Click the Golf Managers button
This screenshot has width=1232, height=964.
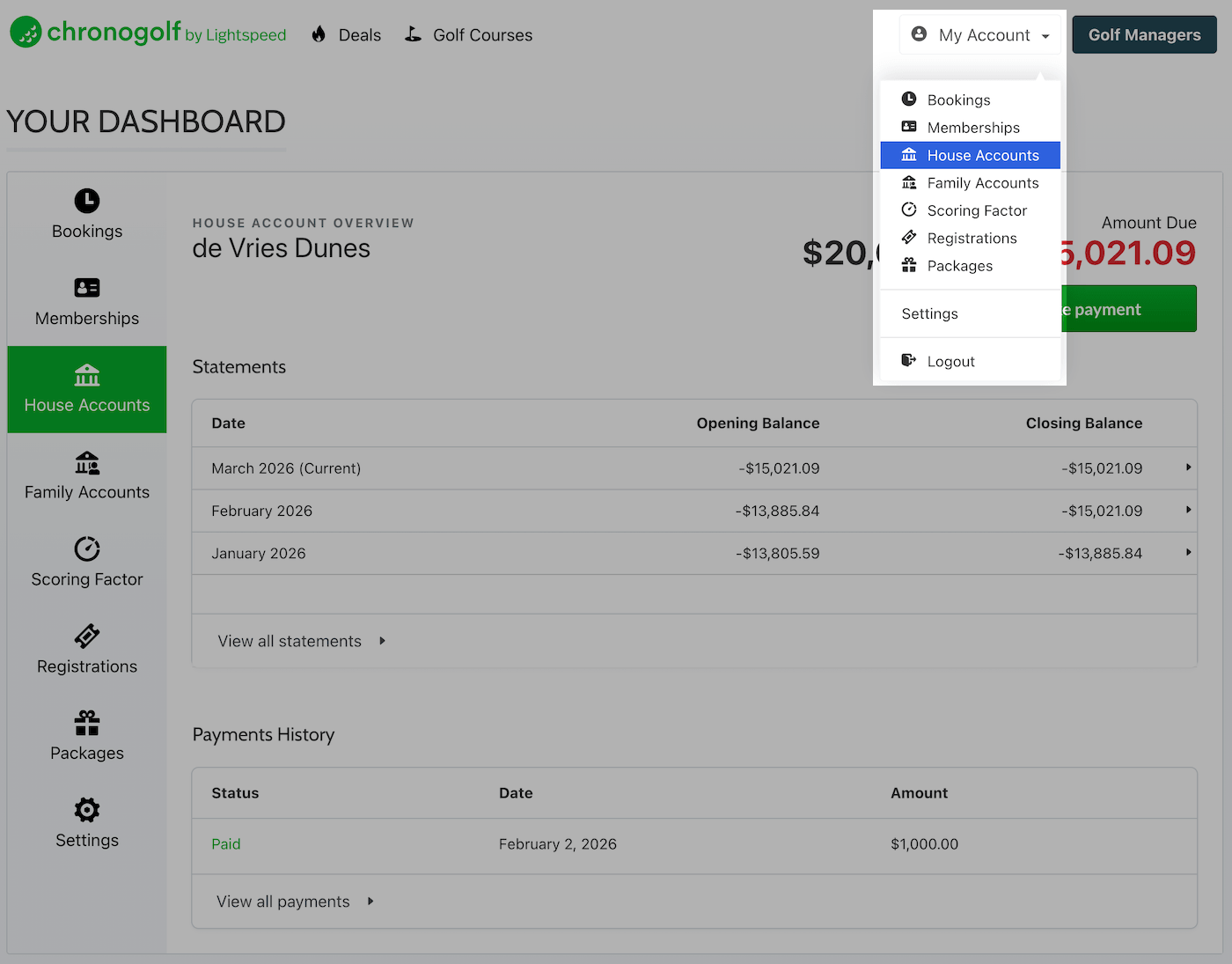coord(1144,35)
